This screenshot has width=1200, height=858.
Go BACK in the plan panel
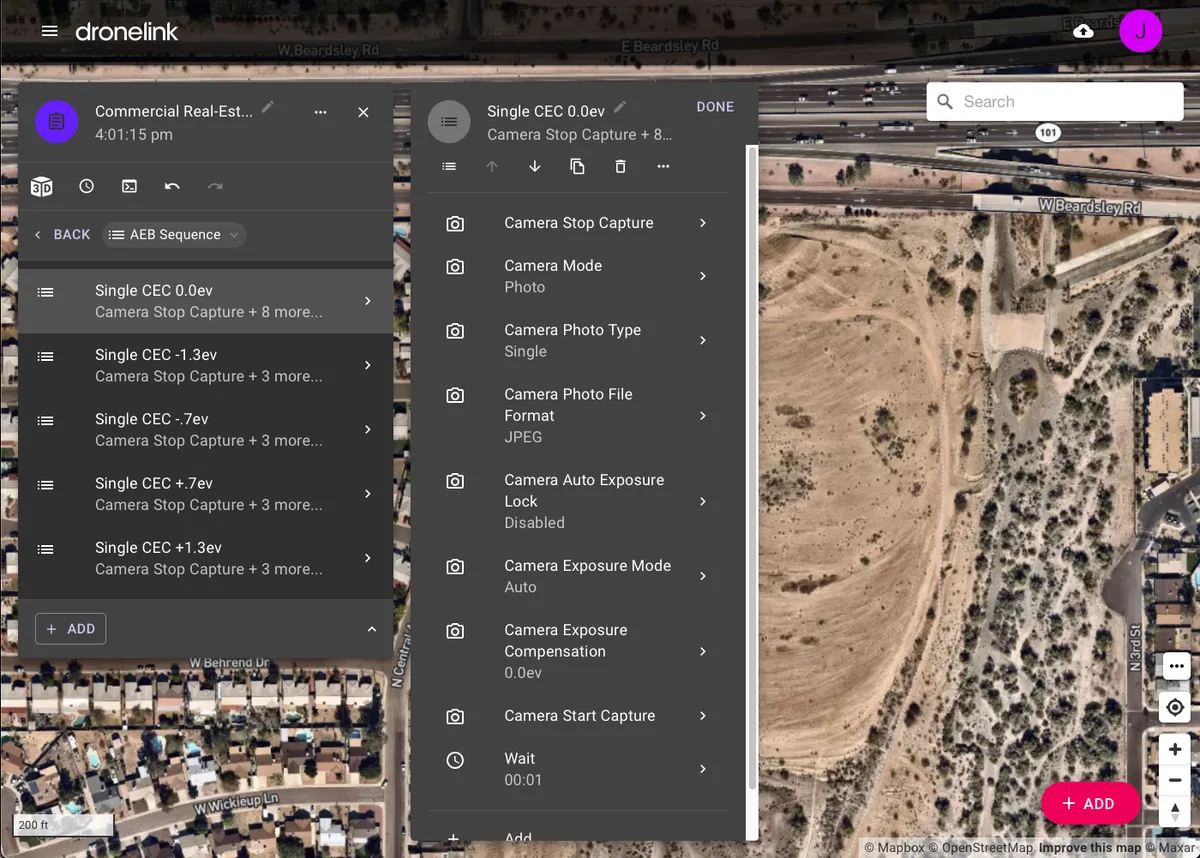[62, 235]
